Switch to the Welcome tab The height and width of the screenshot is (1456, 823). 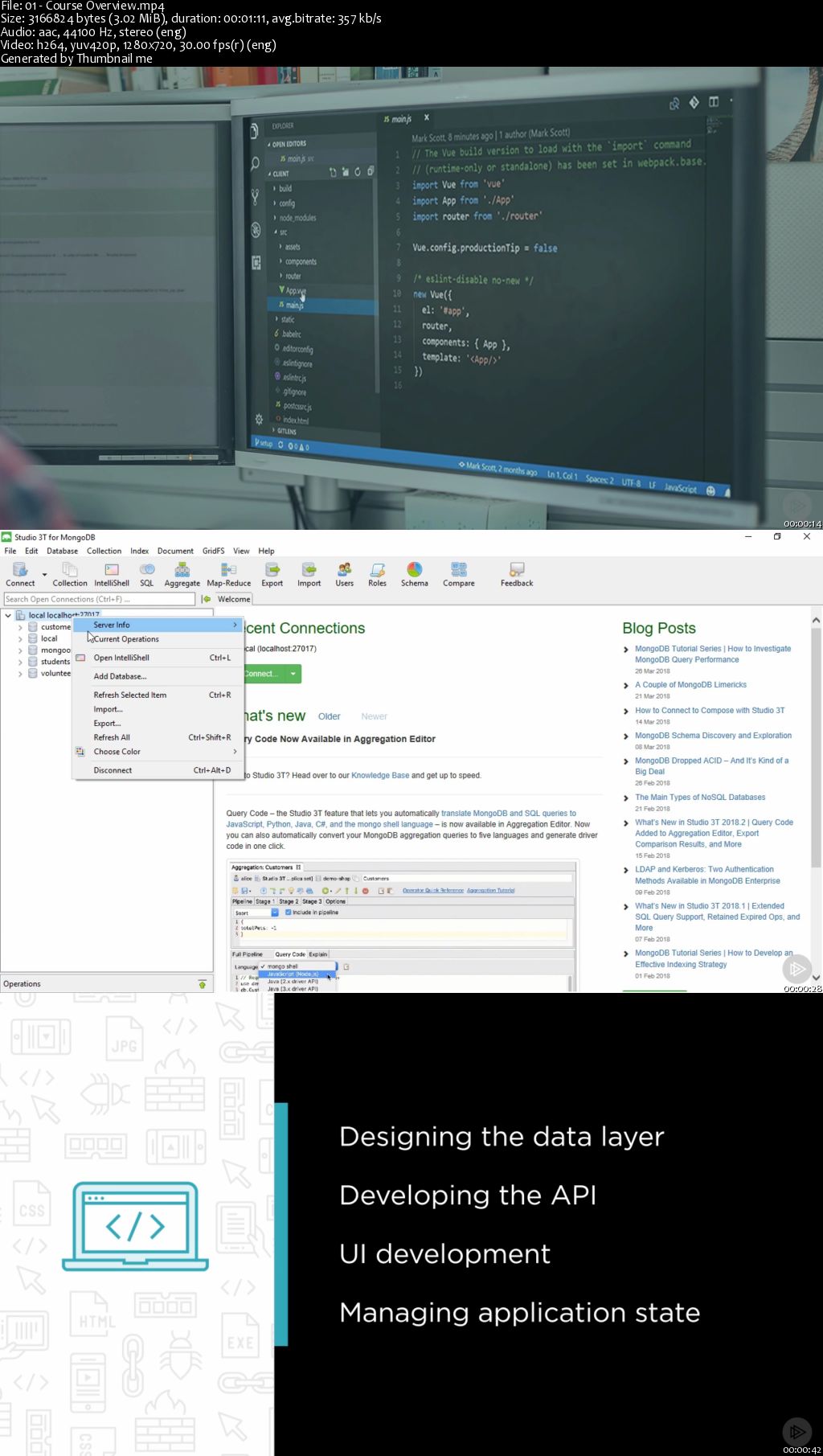234,599
